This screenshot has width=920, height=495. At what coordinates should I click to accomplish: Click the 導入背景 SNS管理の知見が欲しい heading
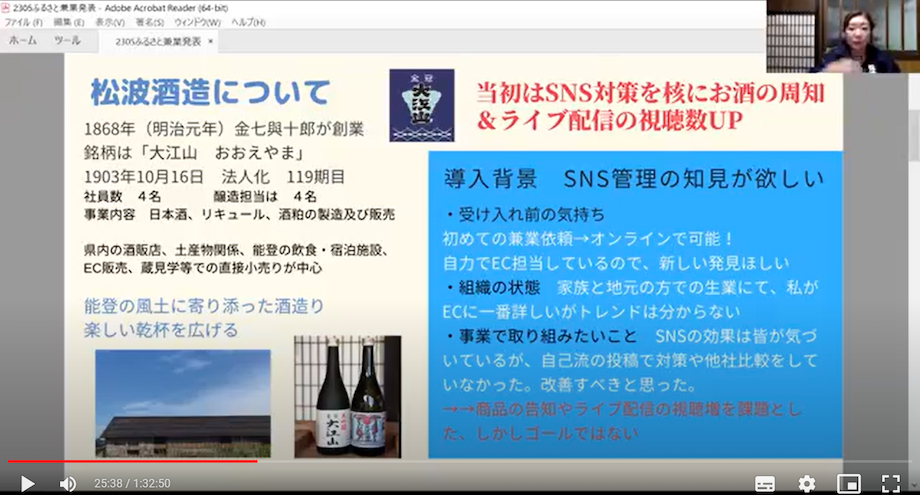pos(634,179)
